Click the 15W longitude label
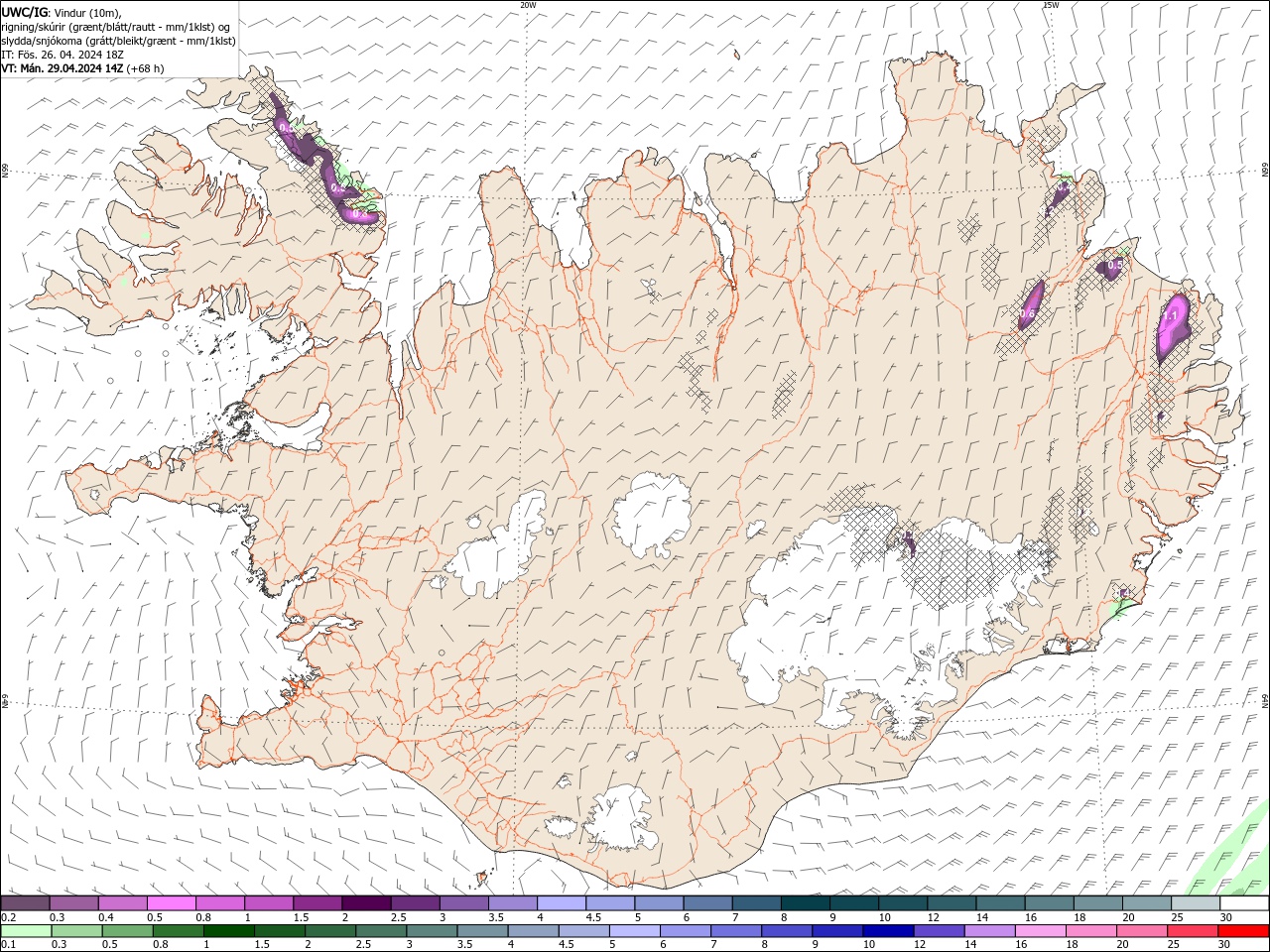1270x952 pixels. click(x=1051, y=5)
